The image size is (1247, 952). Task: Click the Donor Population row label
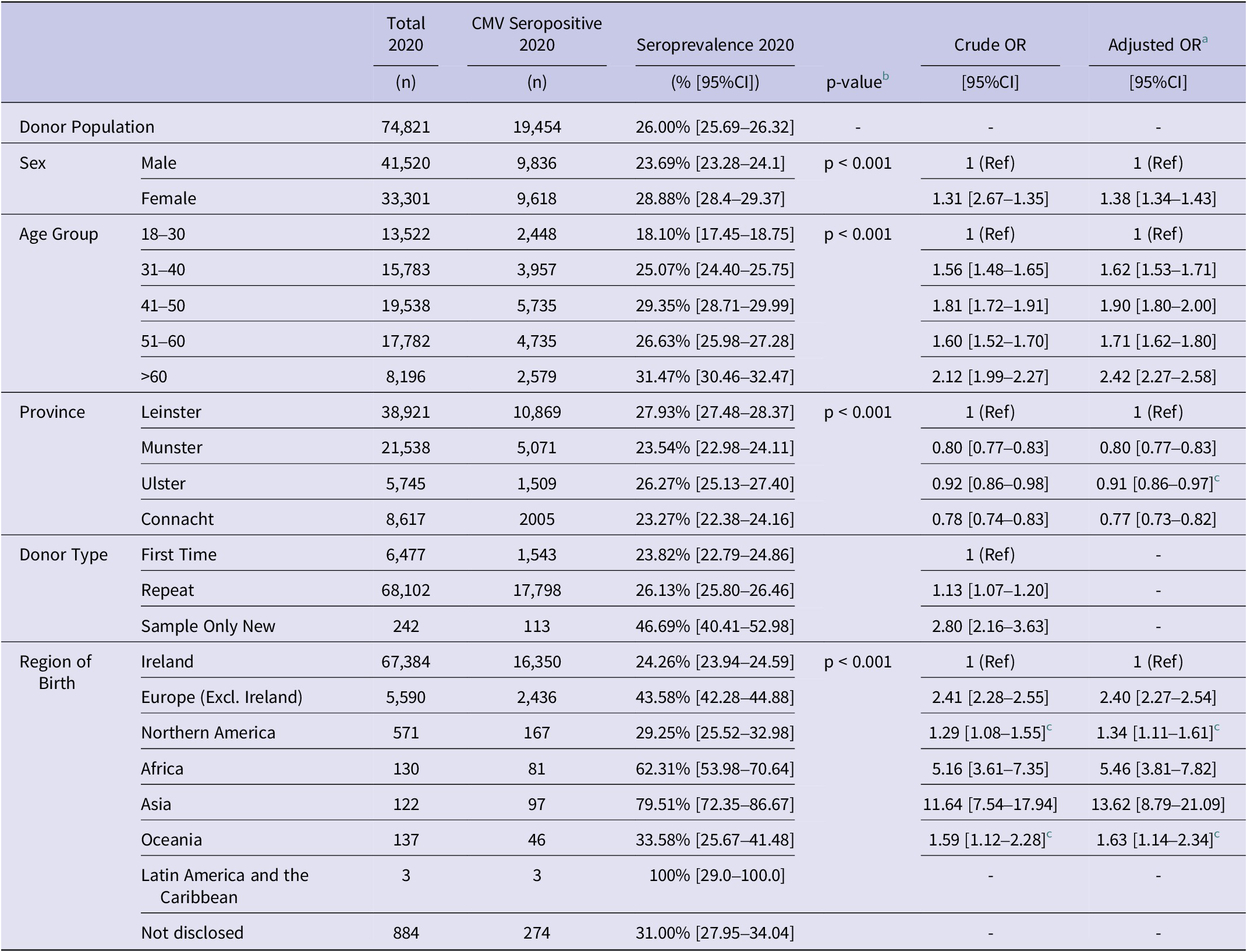pos(87,127)
